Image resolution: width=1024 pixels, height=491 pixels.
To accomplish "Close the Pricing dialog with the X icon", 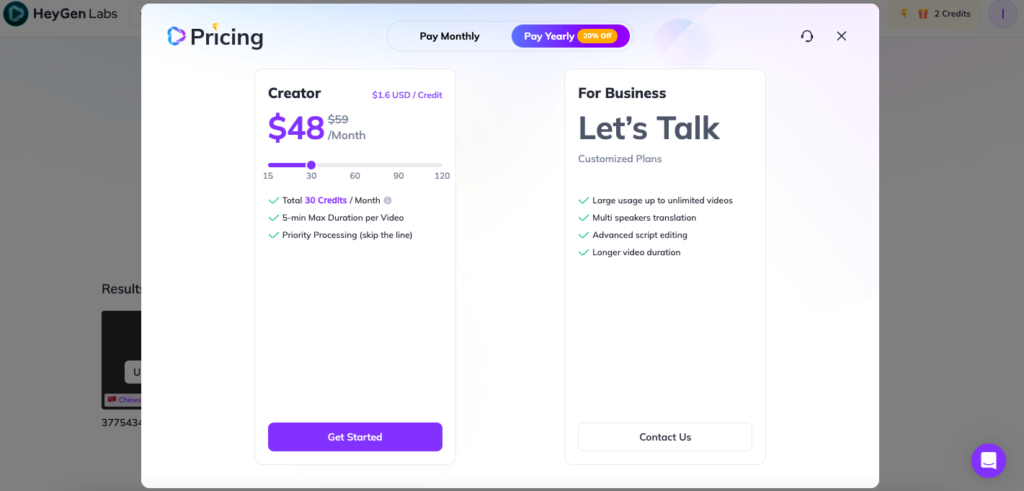I will coord(841,36).
